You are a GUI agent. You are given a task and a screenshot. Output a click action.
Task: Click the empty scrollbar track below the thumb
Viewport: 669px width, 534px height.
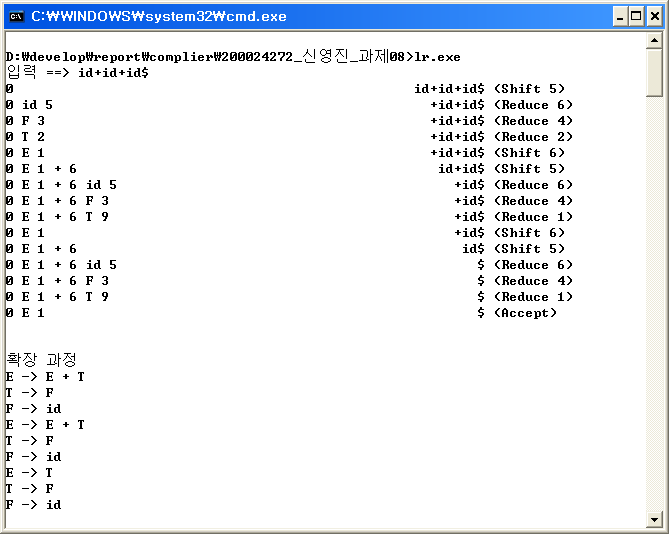click(654, 300)
